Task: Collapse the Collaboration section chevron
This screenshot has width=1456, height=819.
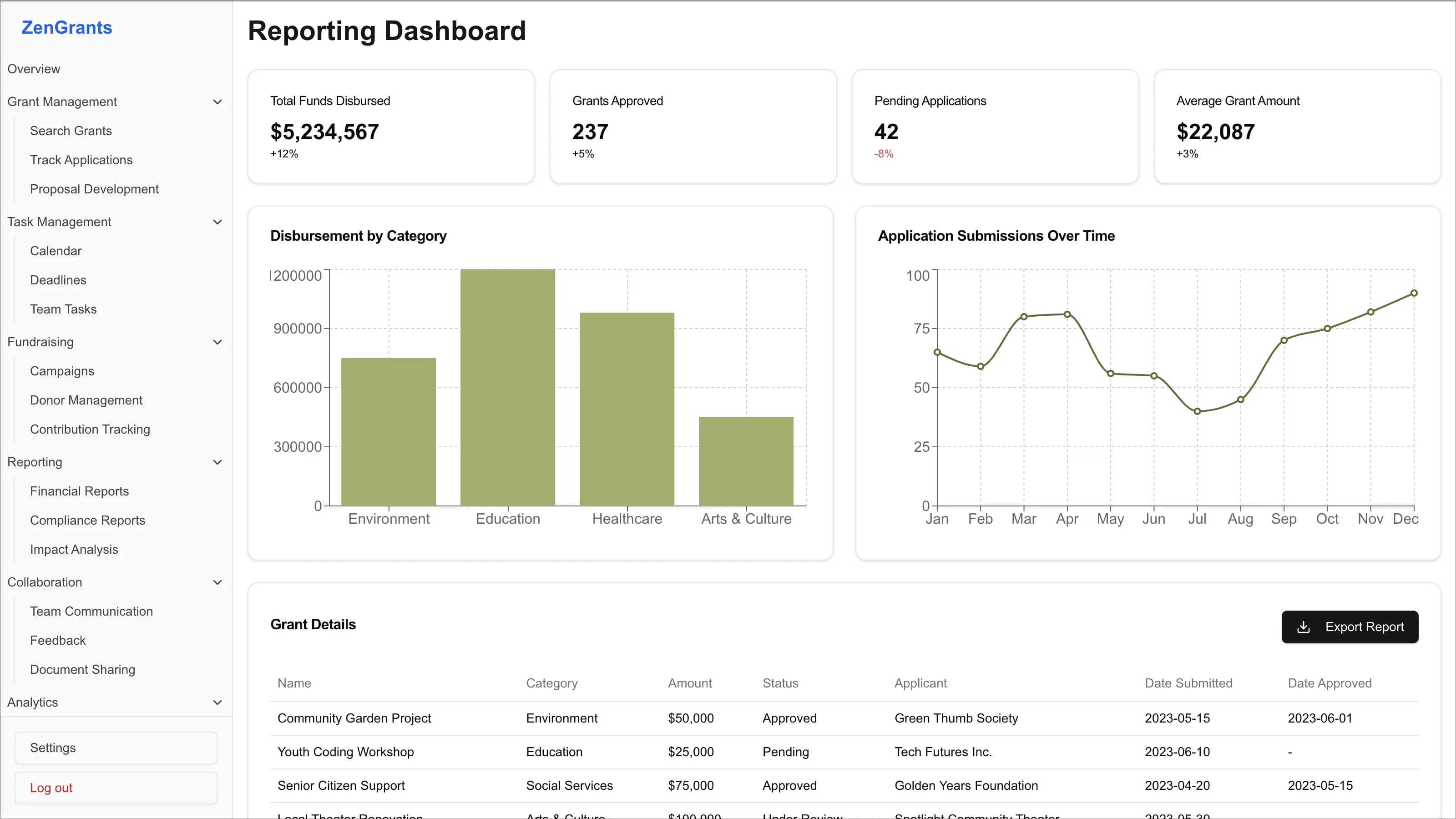Action: pos(217,582)
